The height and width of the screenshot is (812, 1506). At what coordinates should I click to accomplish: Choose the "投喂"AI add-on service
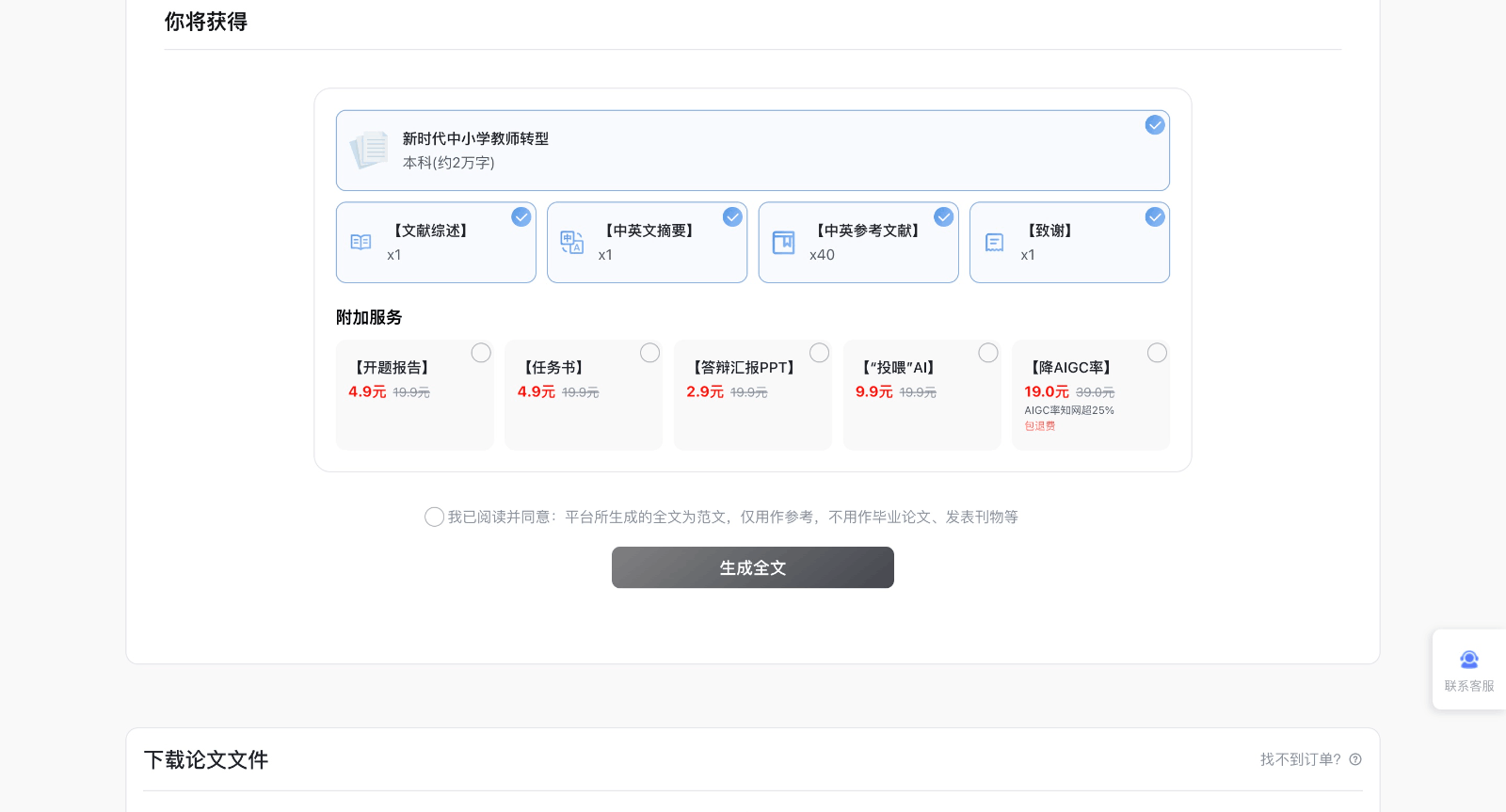(x=988, y=353)
